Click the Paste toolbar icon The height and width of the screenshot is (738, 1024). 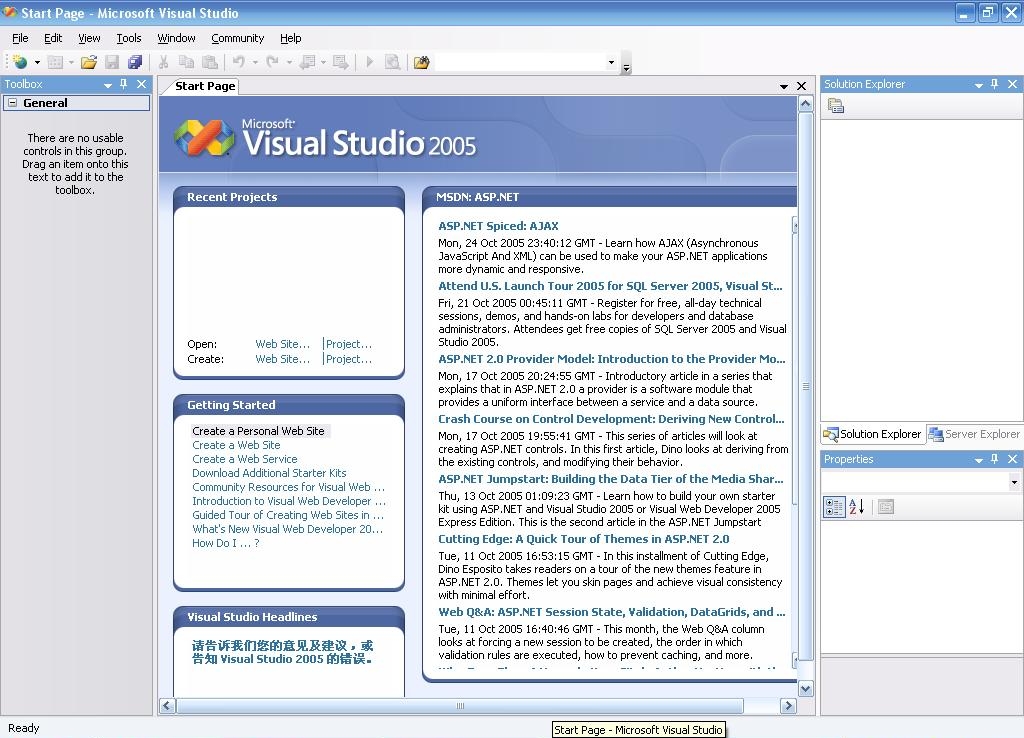tap(210, 63)
